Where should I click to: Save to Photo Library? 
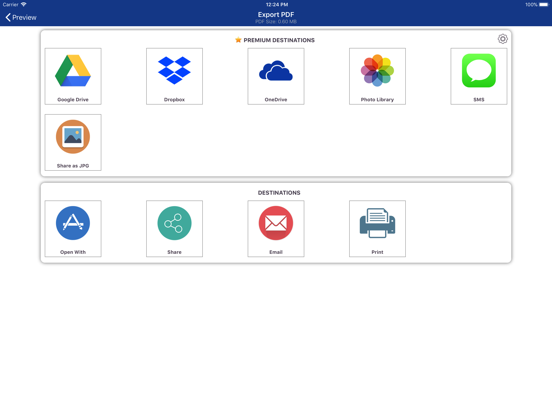pyautogui.click(x=377, y=76)
